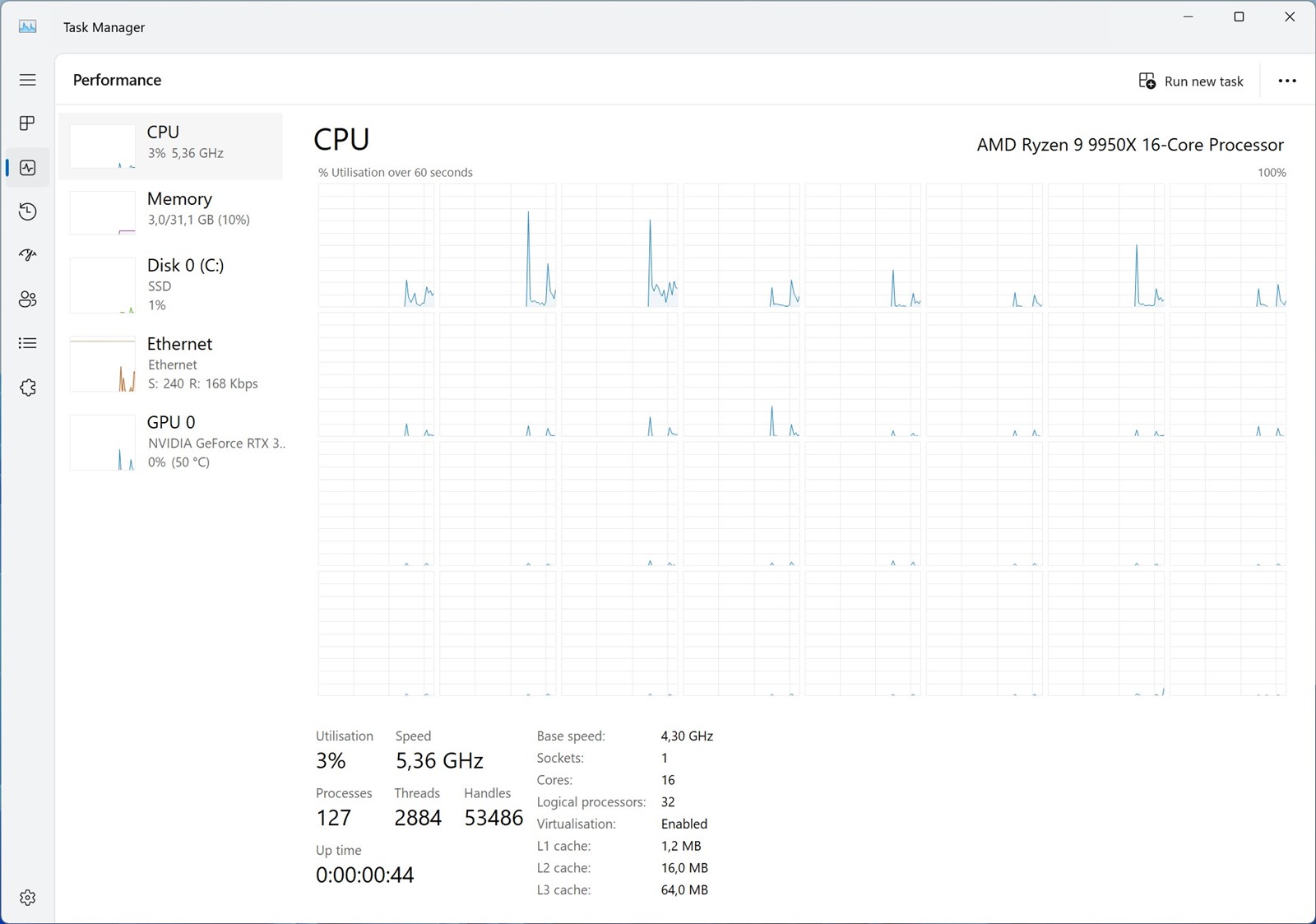Open the Services puzzle-piece icon

coord(28,388)
